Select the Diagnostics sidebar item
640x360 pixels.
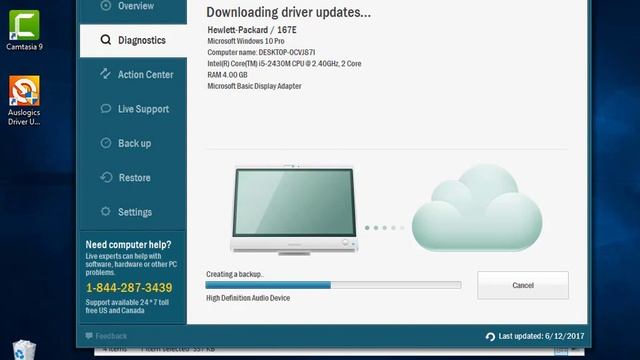tap(133, 40)
